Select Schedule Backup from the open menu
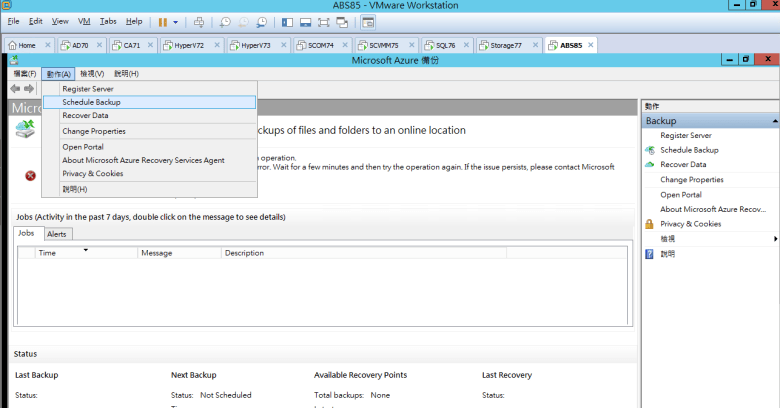This screenshot has width=780, height=408. [x=91, y=102]
